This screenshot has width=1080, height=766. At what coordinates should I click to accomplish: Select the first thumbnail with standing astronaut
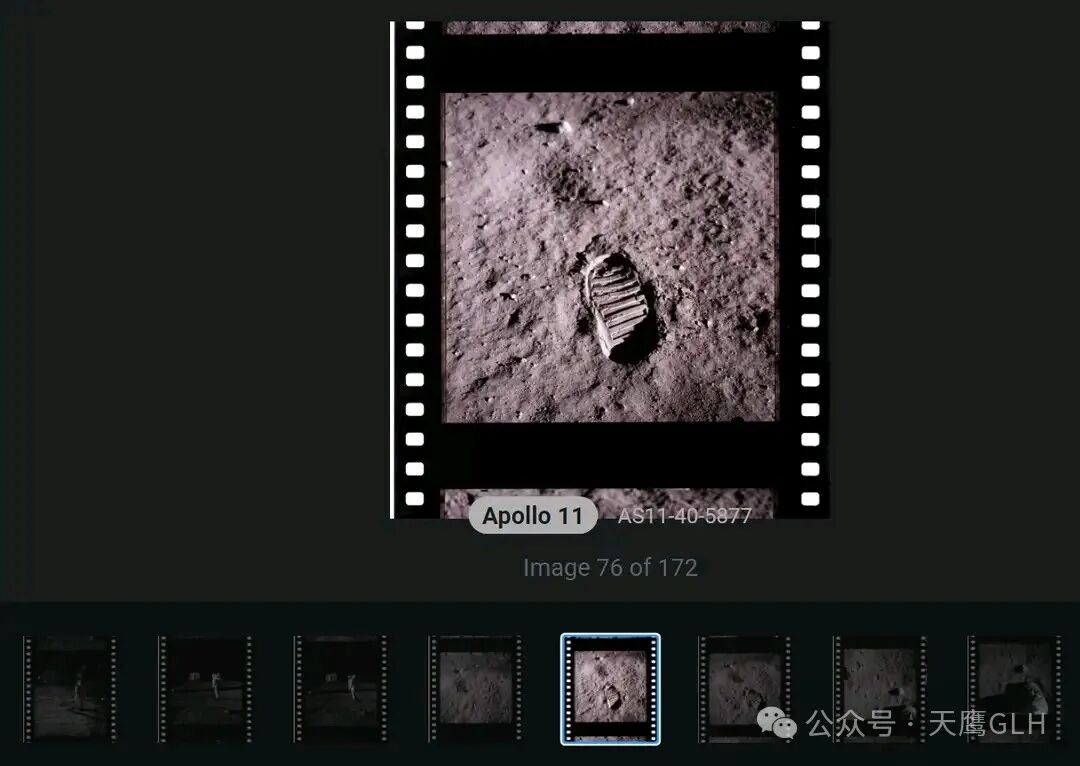click(70, 689)
